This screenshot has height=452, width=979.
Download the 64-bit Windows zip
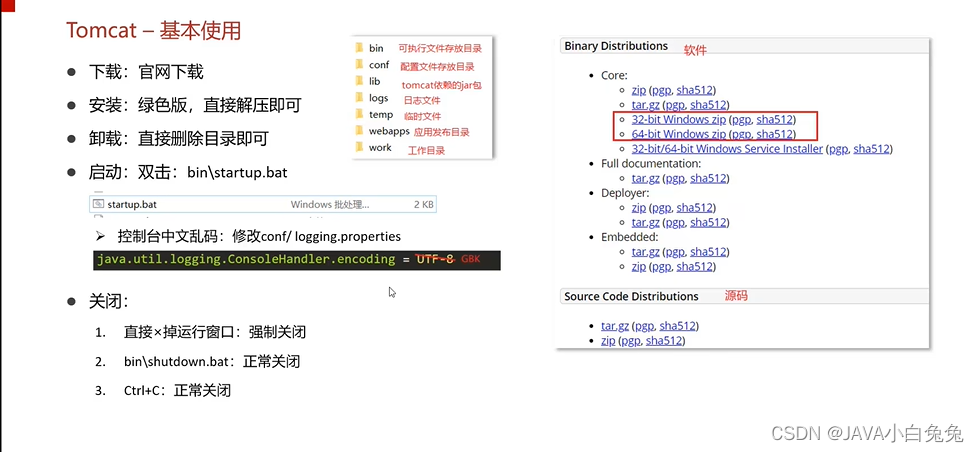679,134
